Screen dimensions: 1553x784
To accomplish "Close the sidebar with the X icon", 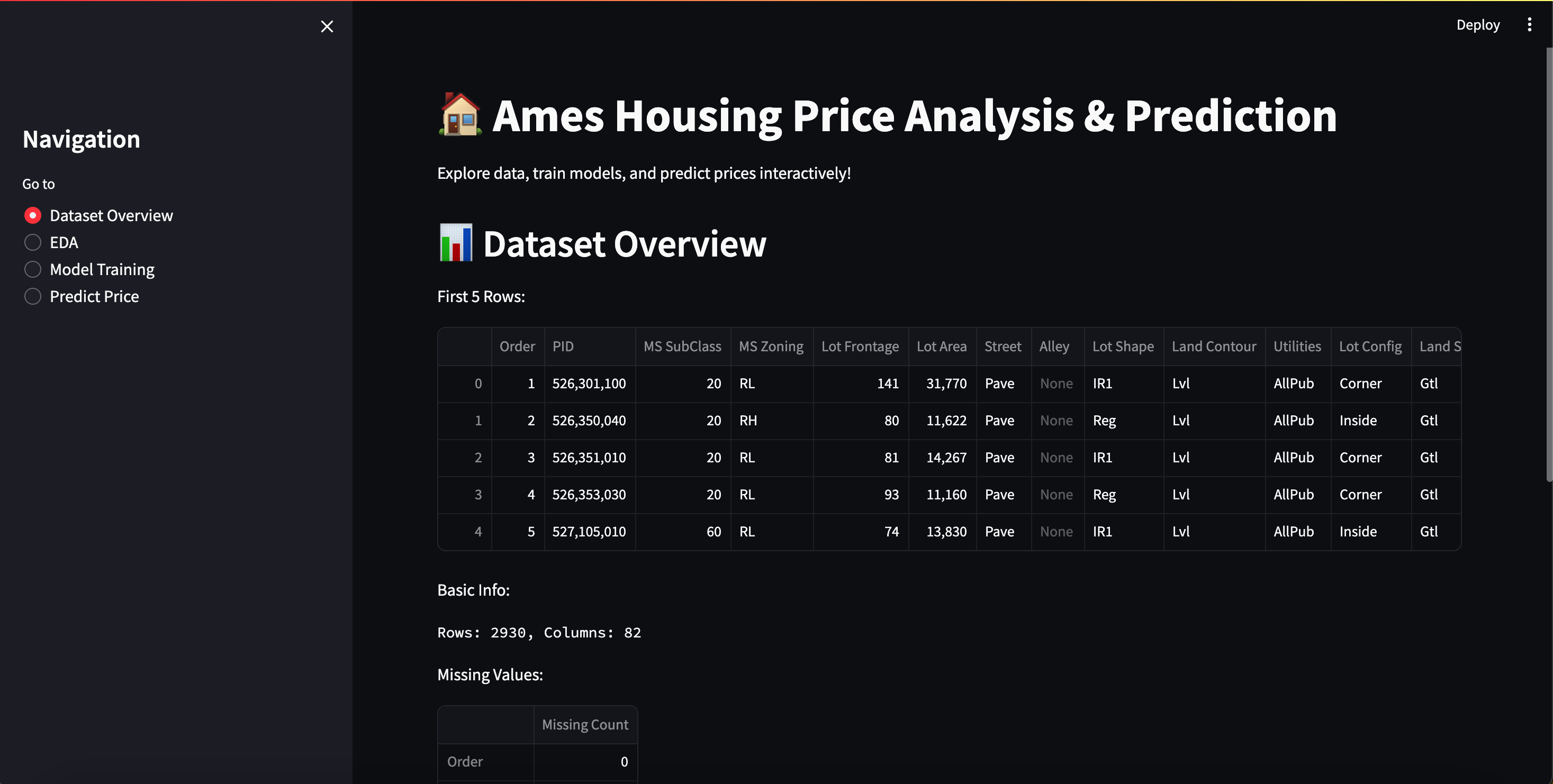I will (x=327, y=26).
